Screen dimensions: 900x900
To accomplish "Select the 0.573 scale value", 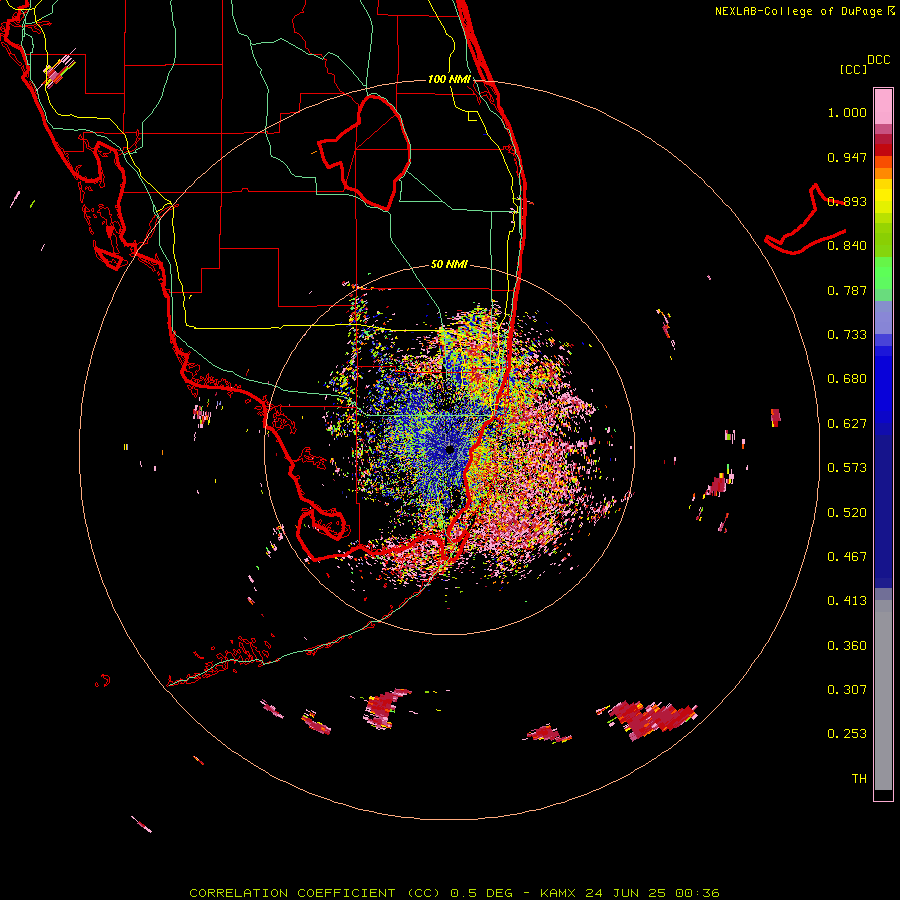I will 847,468.
